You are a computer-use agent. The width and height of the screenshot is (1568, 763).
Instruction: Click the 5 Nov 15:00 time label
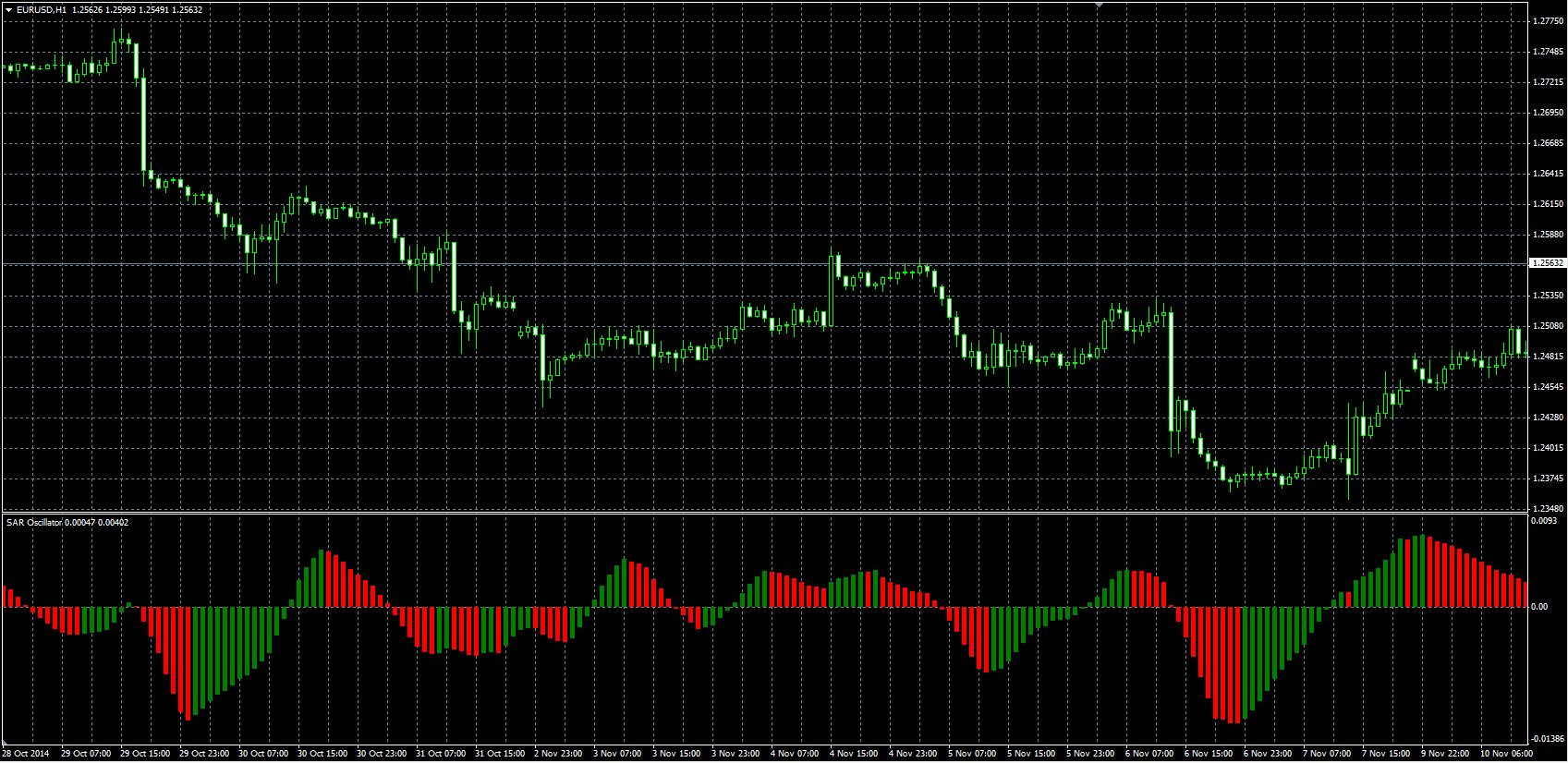(1031, 754)
